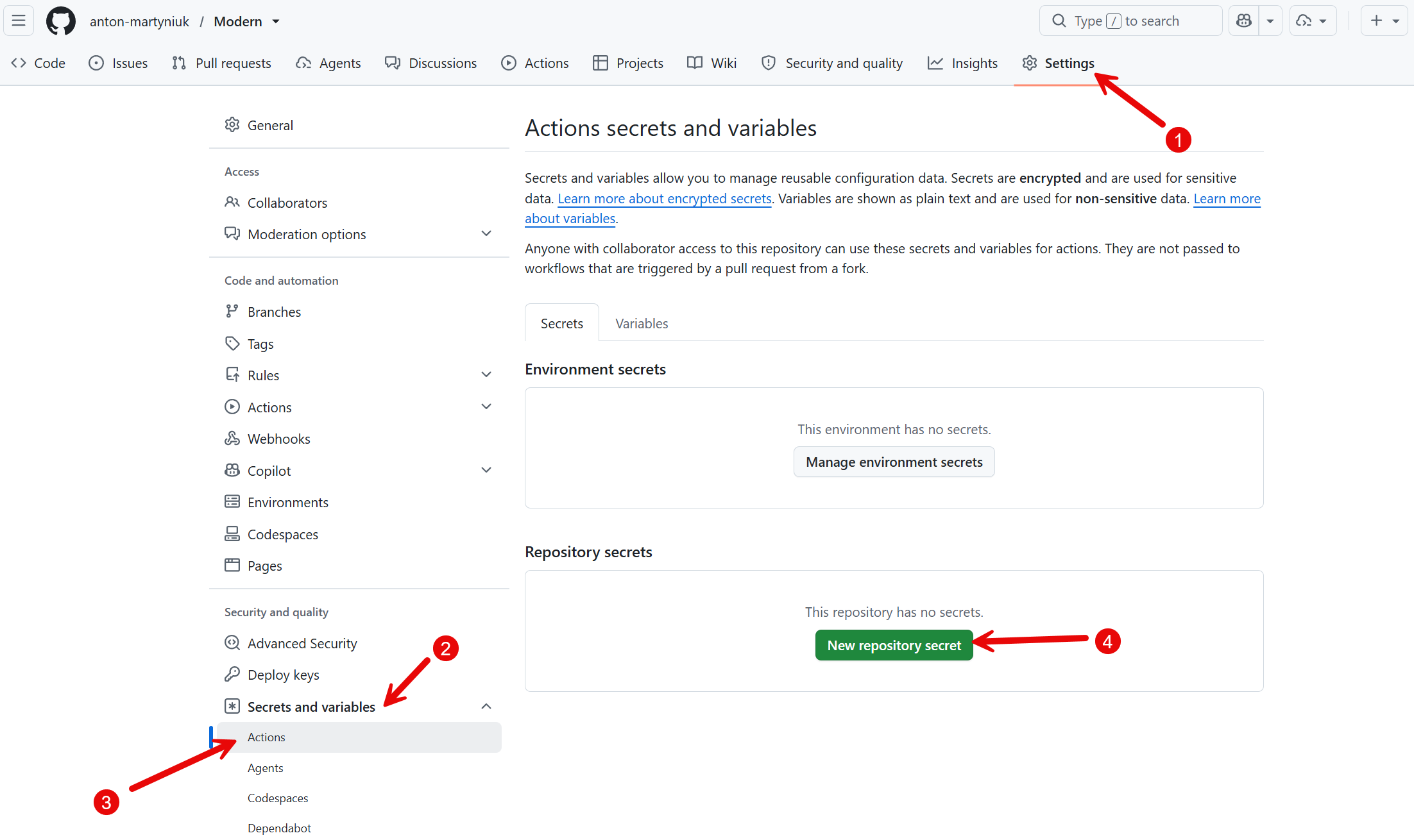1414x840 pixels.
Task: Click the Rules sidebar icon
Action: pyautogui.click(x=232, y=374)
